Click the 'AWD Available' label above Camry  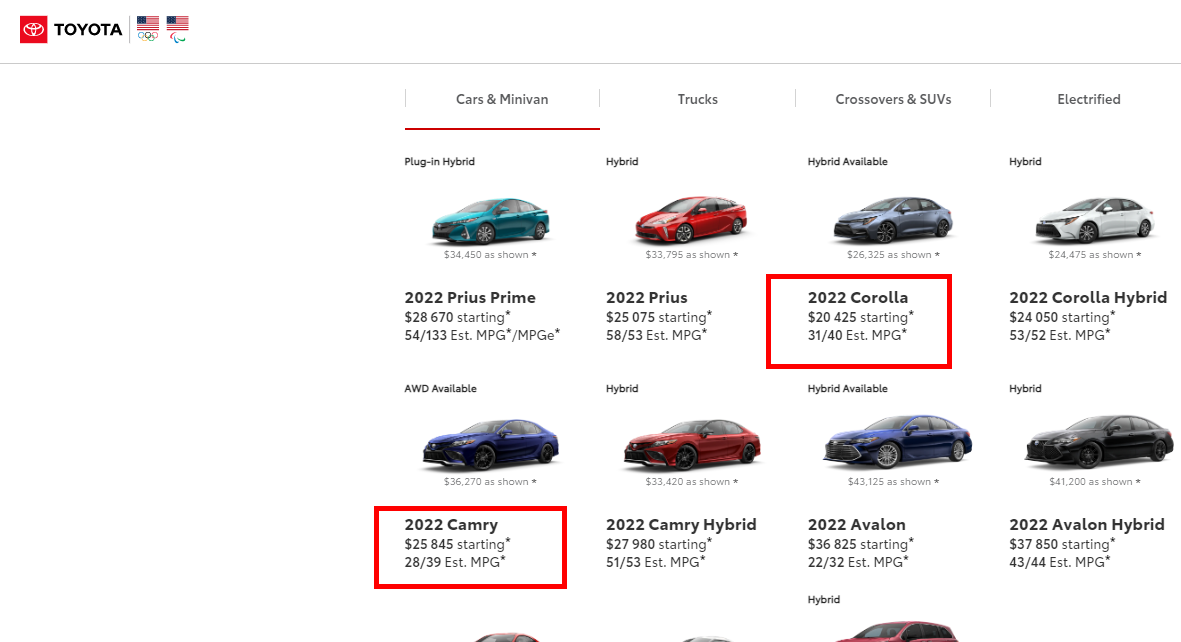pyautogui.click(x=441, y=389)
